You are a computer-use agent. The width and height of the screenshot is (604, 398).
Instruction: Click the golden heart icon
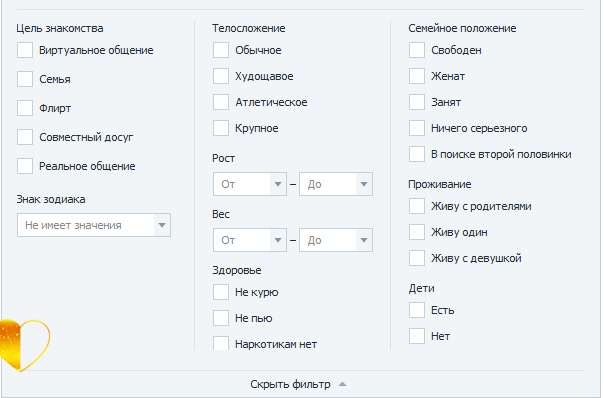pyautogui.click(x=25, y=346)
